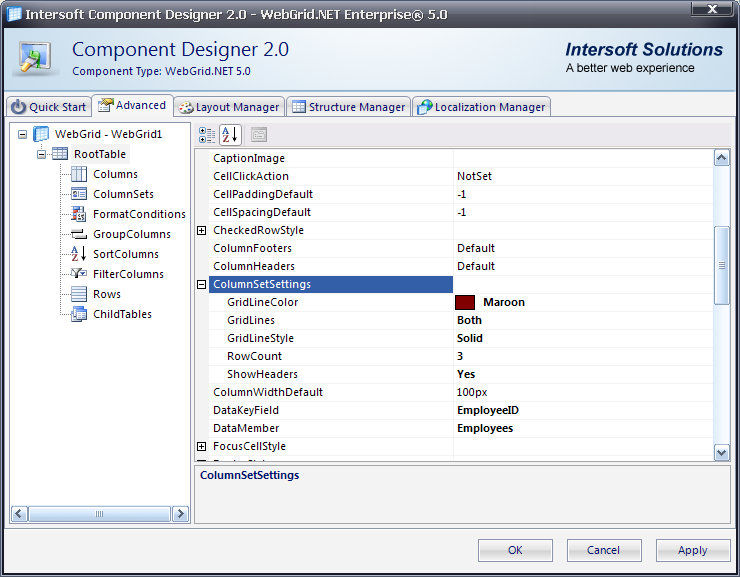The height and width of the screenshot is (577, 740).
Task: Select the ColumnSets tree item
Action: (123, 194)
